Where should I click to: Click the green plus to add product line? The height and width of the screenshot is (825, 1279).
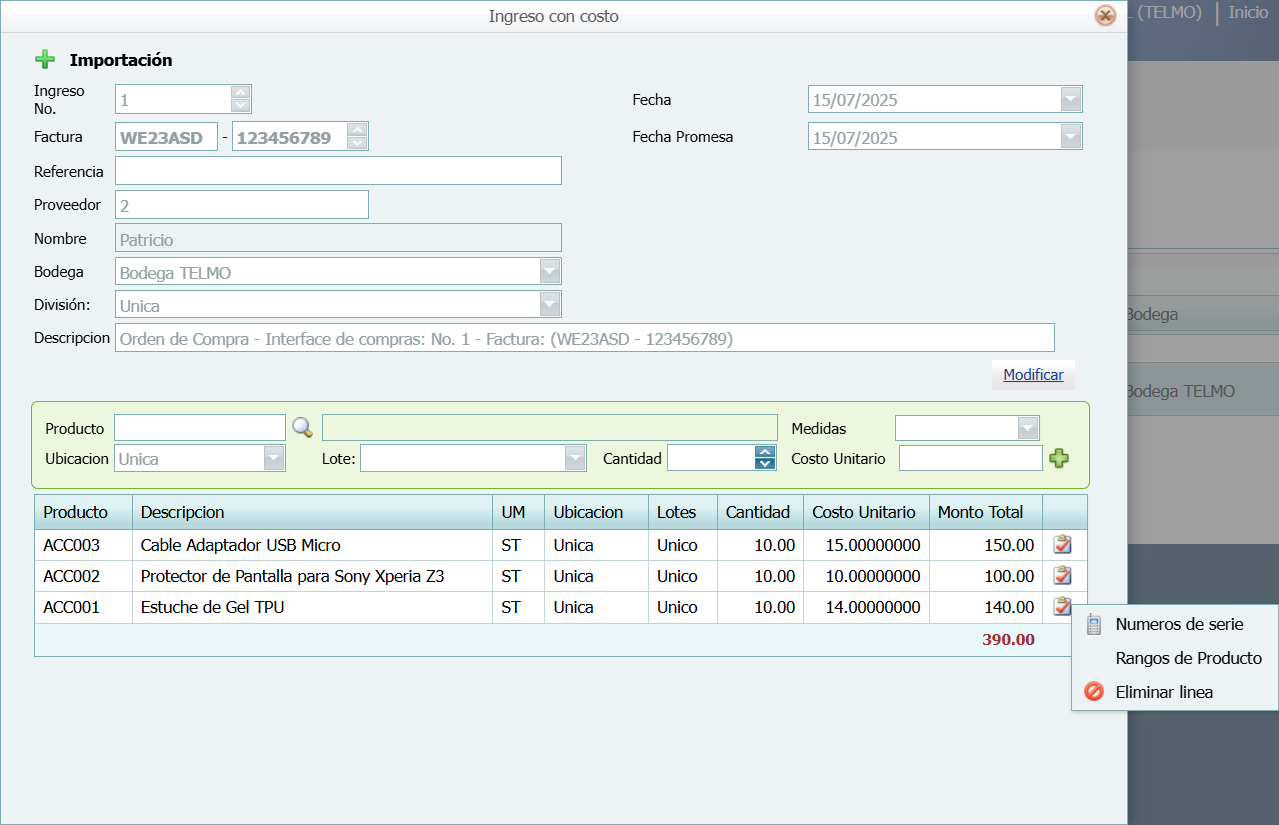click(x=1059, y=457)
